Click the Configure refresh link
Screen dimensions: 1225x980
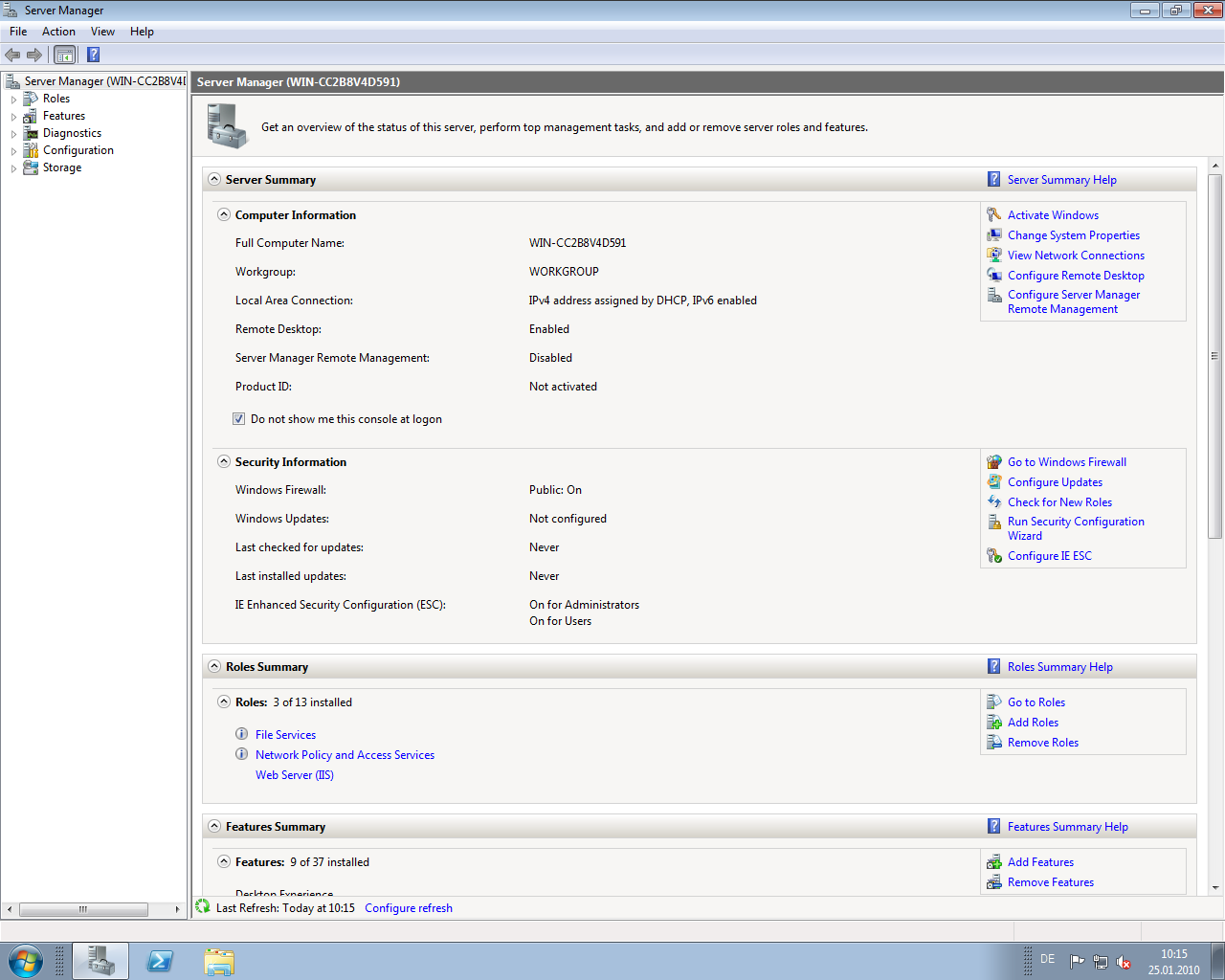pyautogui.click(x=409, y=908)
